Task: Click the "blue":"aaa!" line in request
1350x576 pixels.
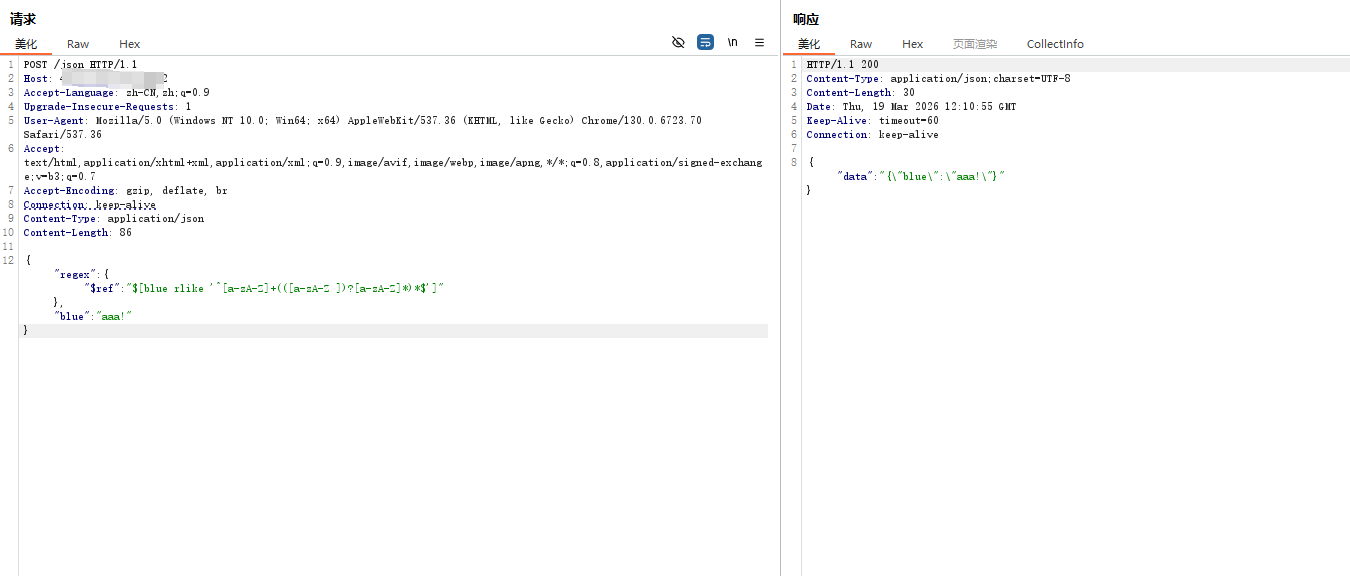Action: [93, 316]
